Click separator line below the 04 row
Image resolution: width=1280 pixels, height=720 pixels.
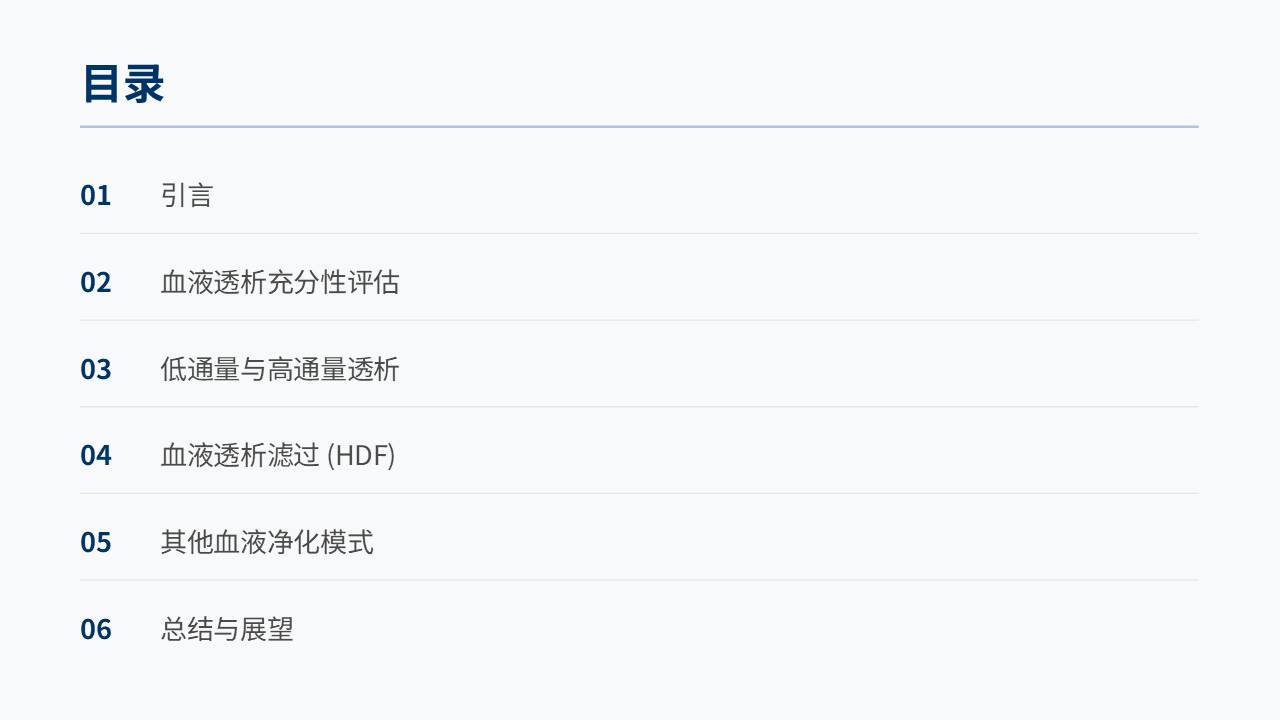(639, 494)
